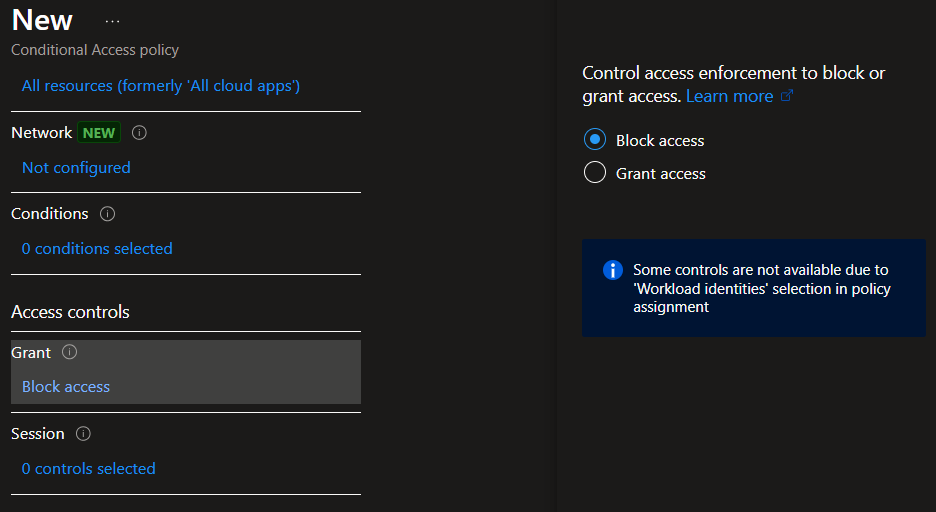
Task: Click the 'Control access enforcement' description text
Action: click(734, 84)
